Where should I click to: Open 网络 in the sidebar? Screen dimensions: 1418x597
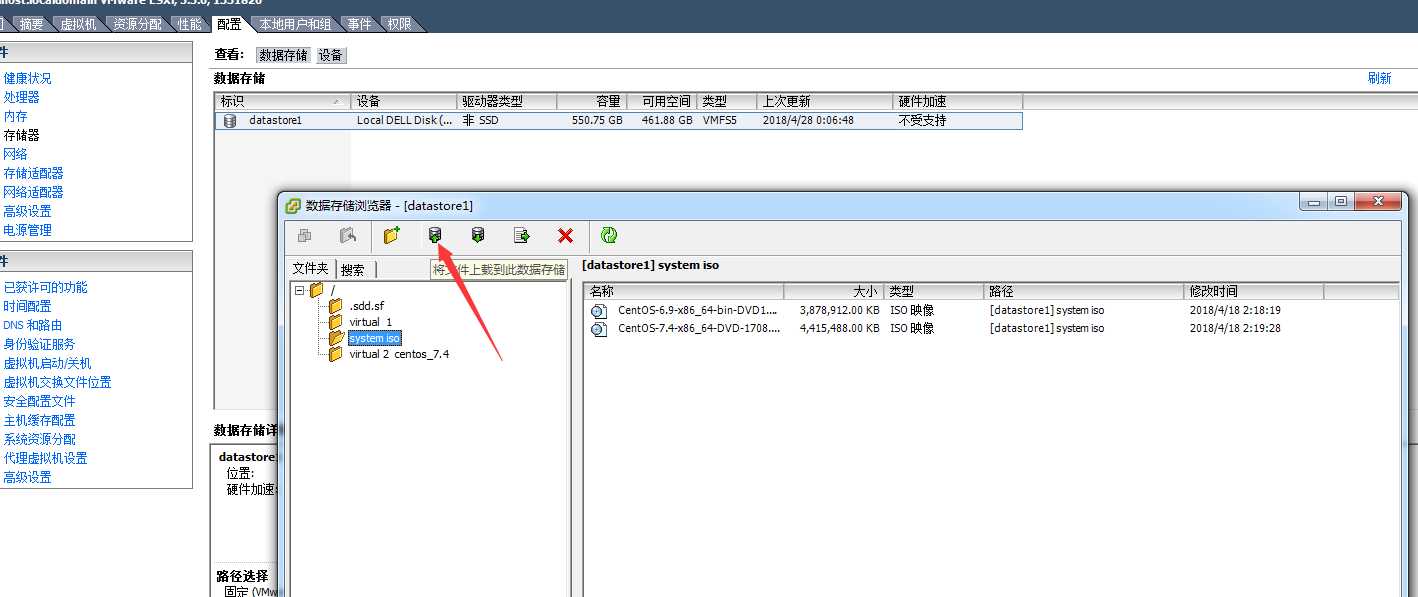click(x=15, y=154)
